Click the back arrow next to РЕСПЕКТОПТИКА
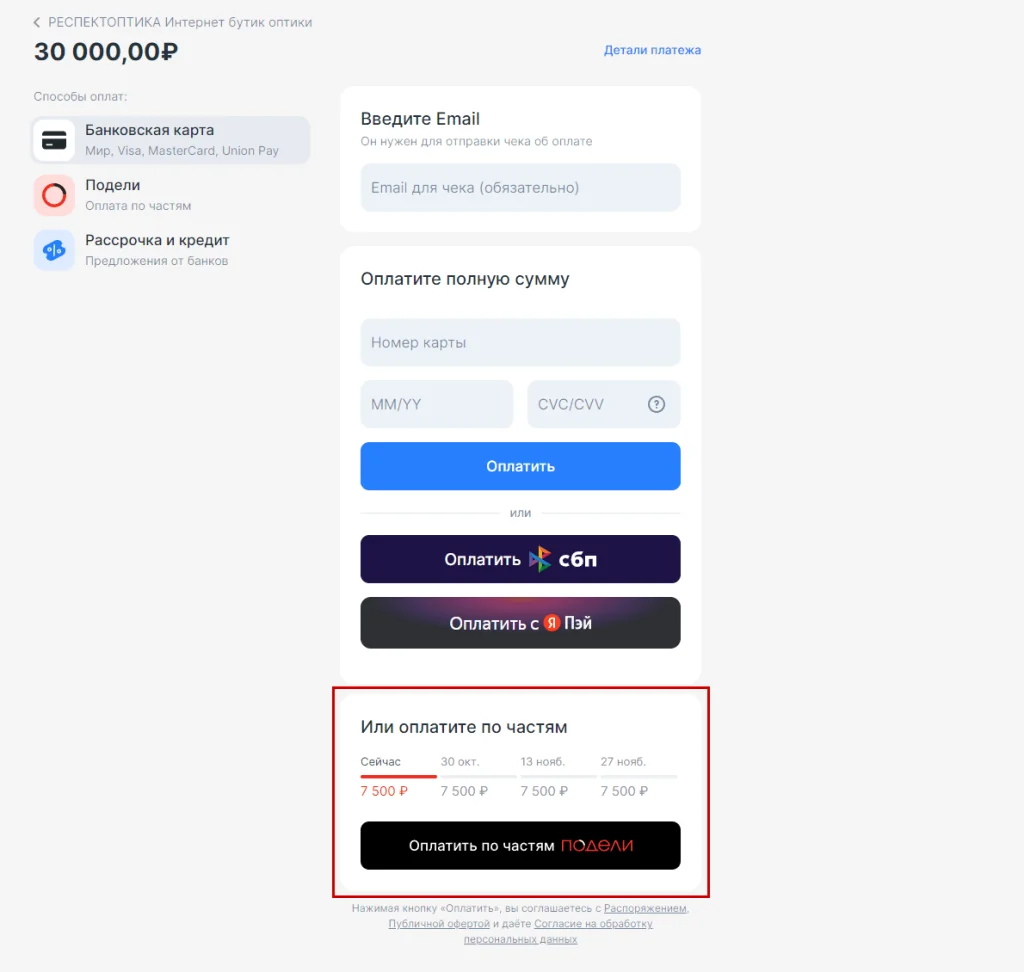1024x972 pixels. (37, 23)
